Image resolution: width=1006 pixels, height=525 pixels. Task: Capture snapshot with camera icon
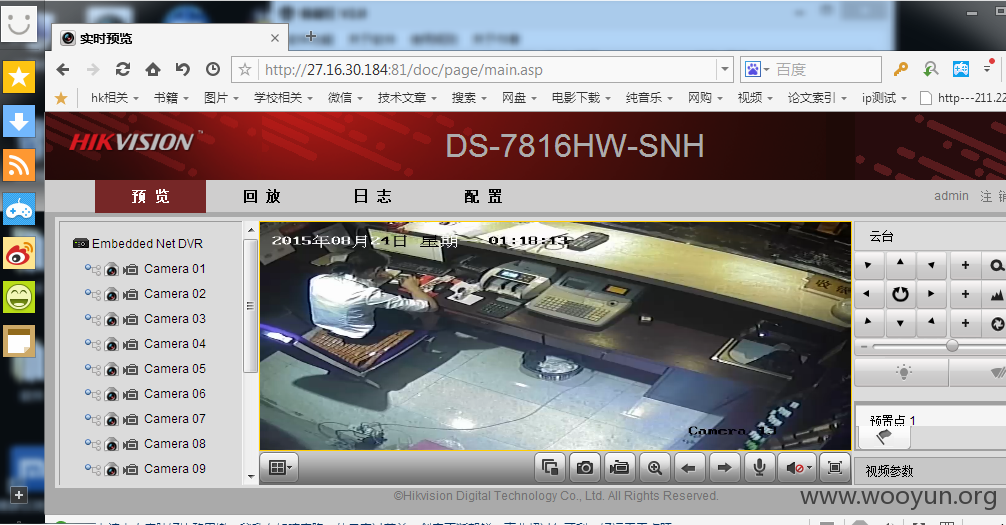pyautogui.click(x=584, y=467)
